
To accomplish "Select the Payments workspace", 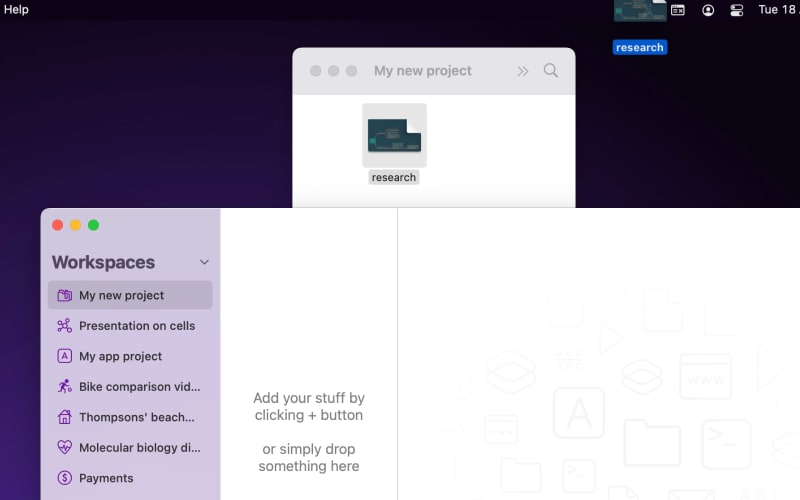I will (130, 478).
